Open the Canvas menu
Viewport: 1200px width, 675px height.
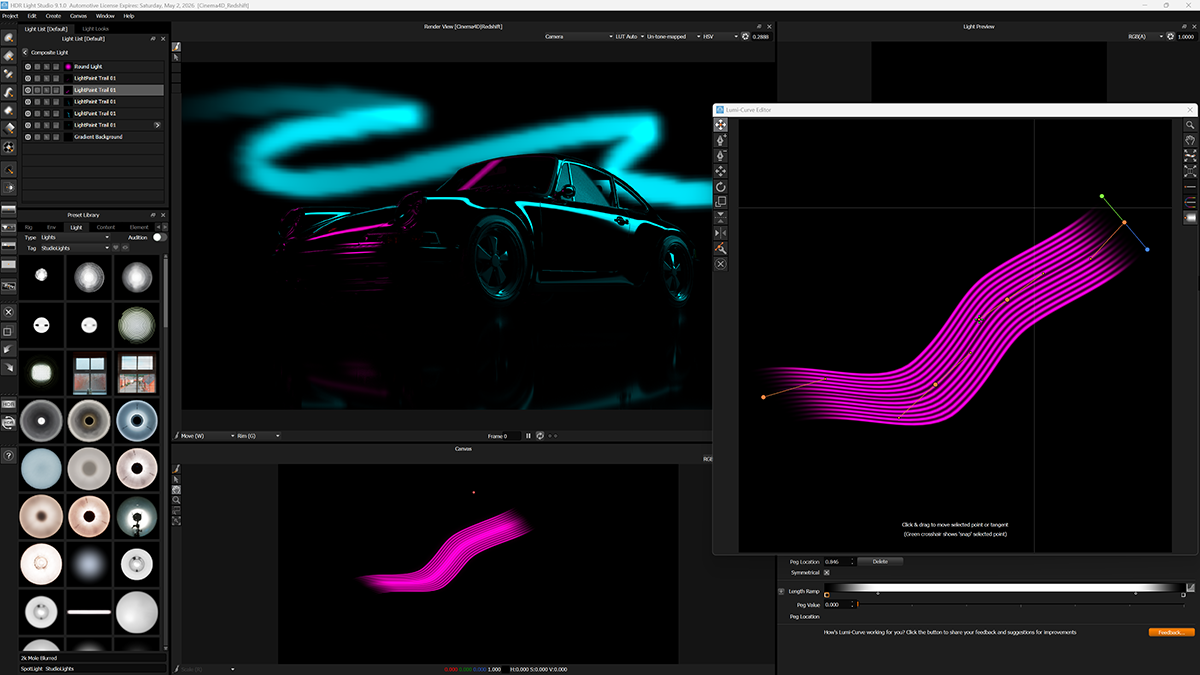pyautogui.click(x=78, y=16)
